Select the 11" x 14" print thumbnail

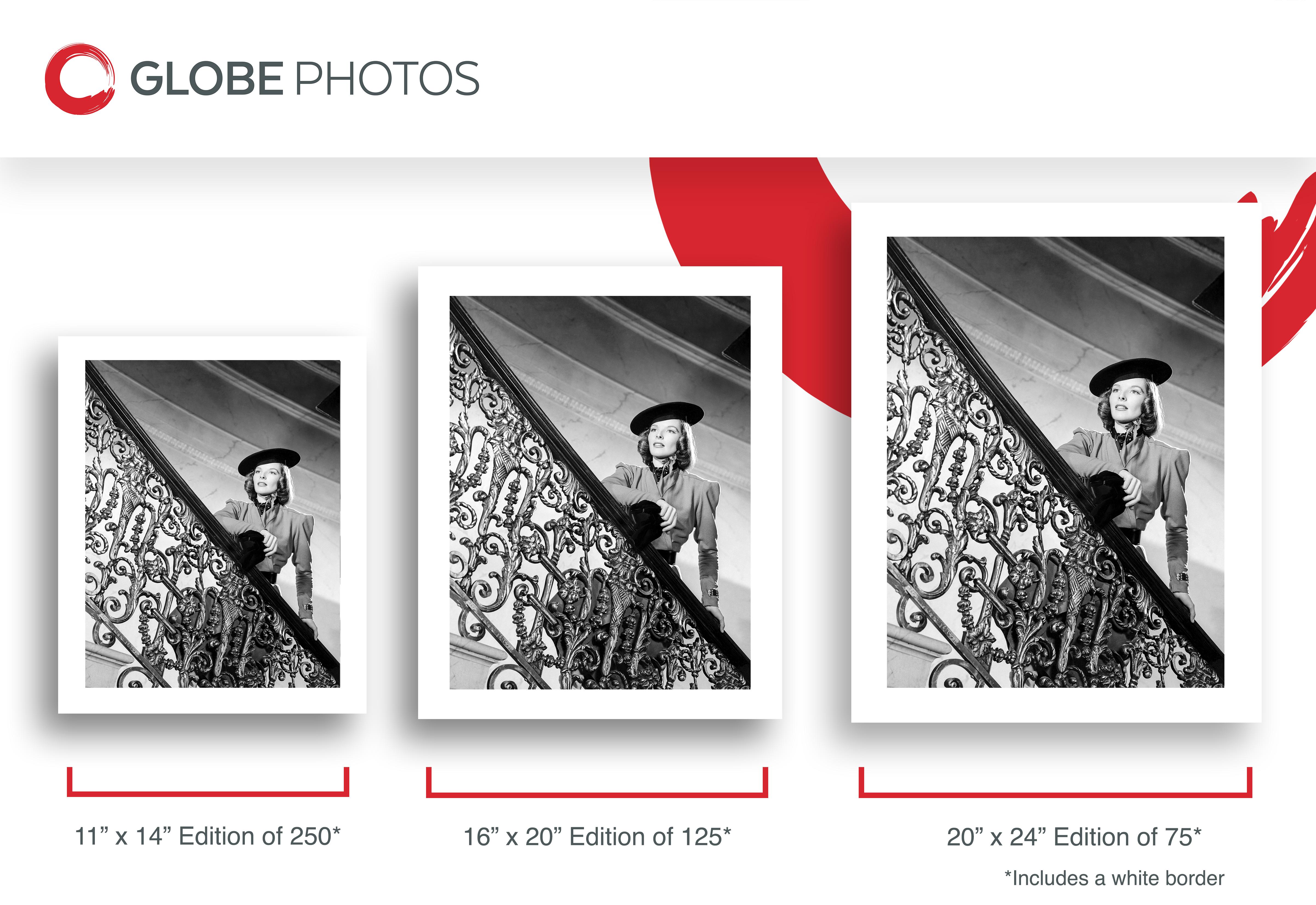coord(212,525)
